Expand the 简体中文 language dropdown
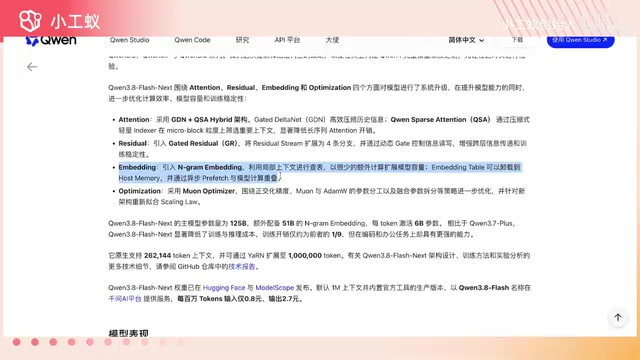 (466, 40)
